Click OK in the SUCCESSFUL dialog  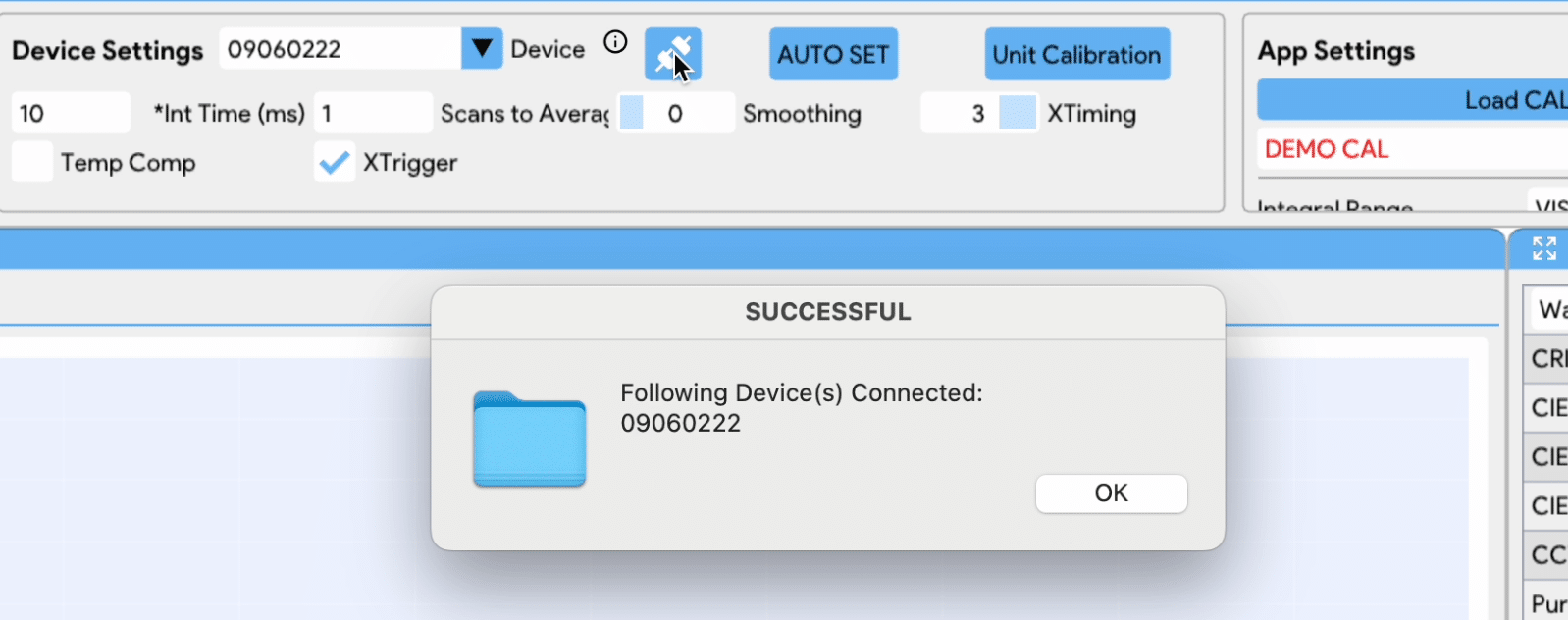(1111, 493)
